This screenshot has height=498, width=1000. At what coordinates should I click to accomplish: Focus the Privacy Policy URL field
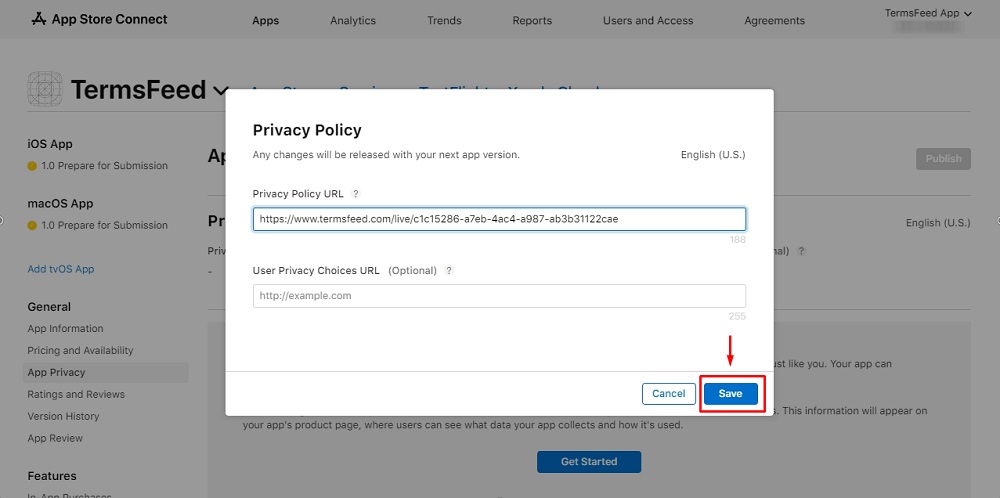tap(499, 219)
